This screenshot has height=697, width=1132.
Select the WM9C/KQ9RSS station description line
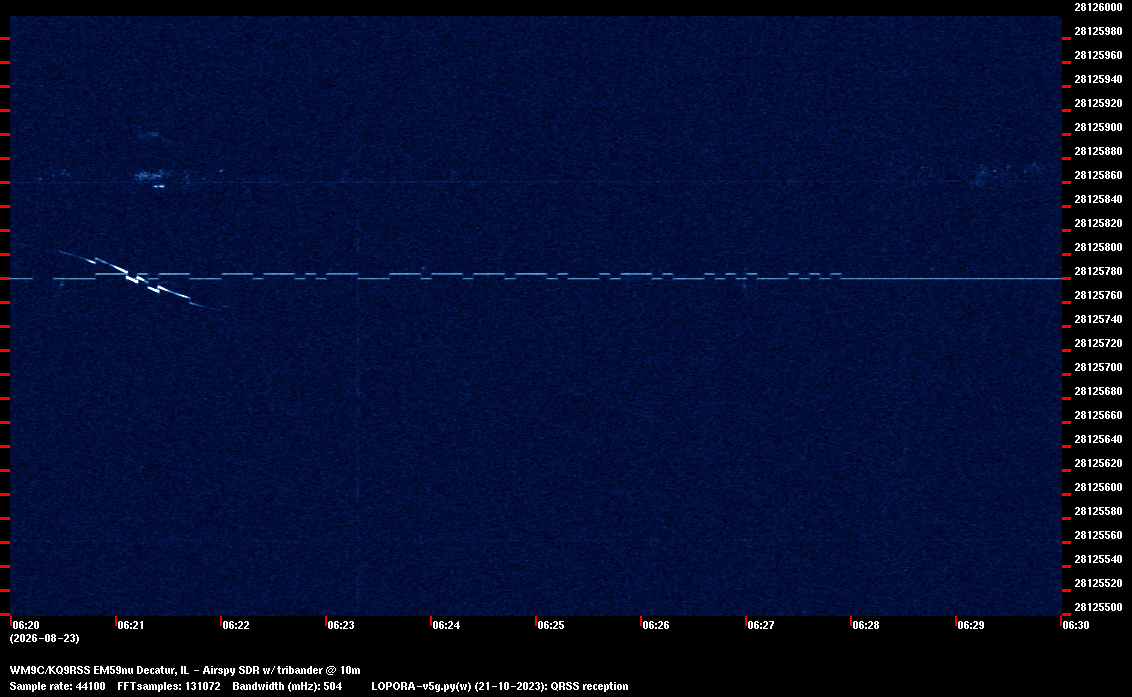tap(185, 670)
